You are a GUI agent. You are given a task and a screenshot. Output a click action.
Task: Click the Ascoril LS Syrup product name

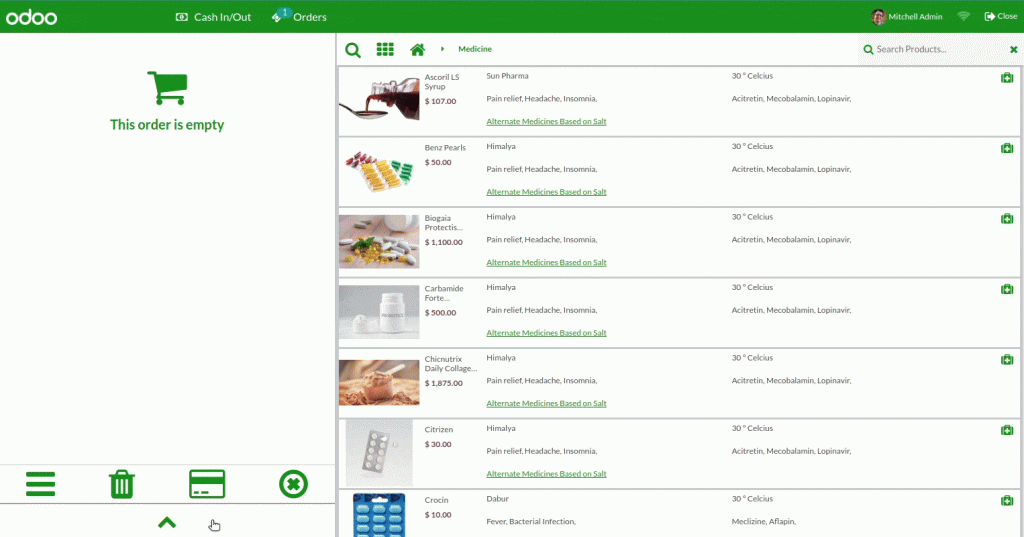pos(442,82)
